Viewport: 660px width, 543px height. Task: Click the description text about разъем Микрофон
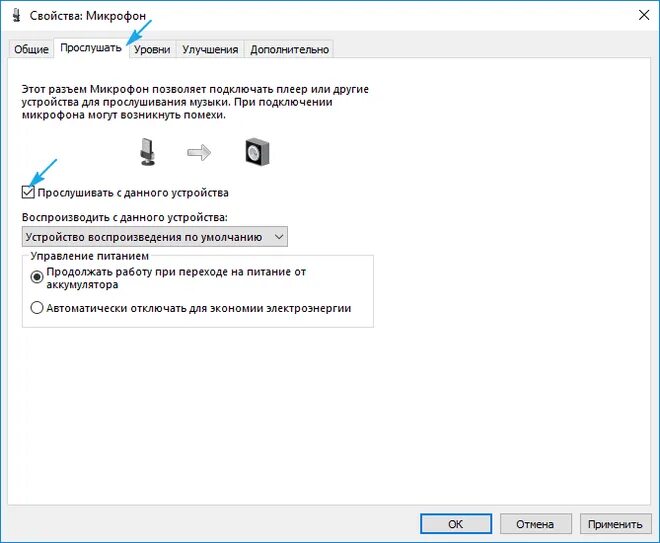coord(195,102)
